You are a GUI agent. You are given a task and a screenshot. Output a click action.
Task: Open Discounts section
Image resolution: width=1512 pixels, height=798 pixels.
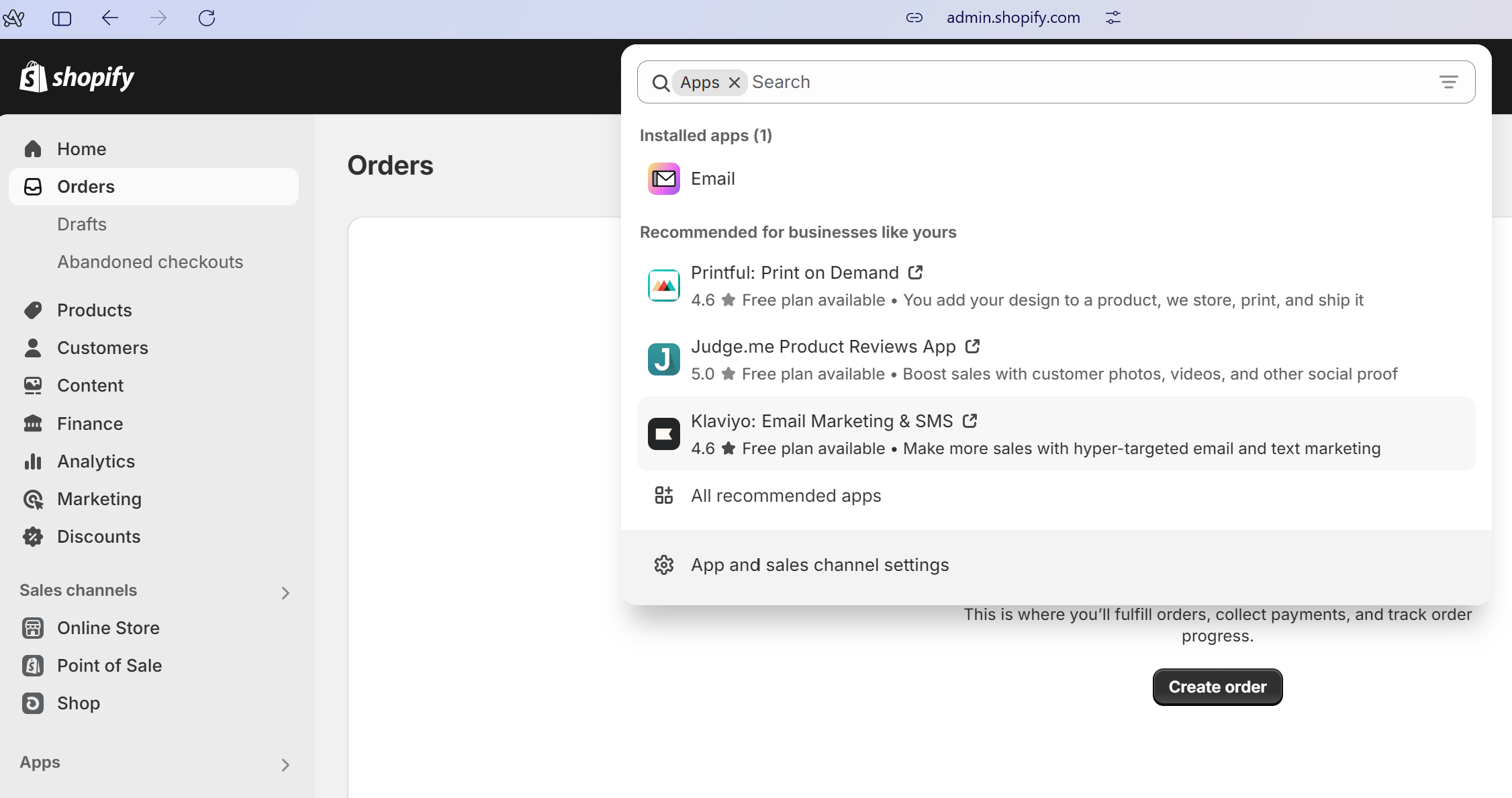[x=154, y=537]
